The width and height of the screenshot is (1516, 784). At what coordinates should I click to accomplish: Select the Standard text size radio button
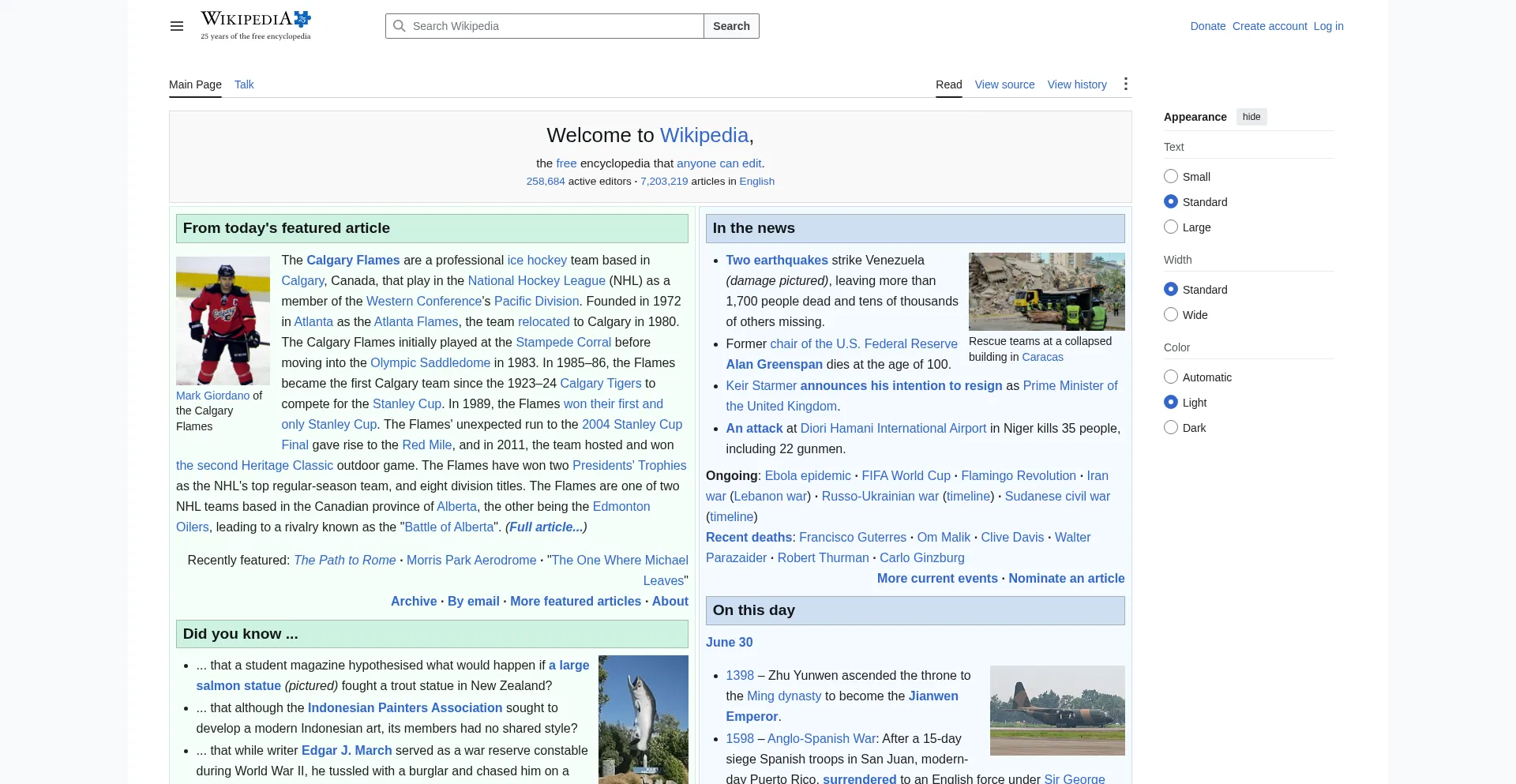[1171, 201]
